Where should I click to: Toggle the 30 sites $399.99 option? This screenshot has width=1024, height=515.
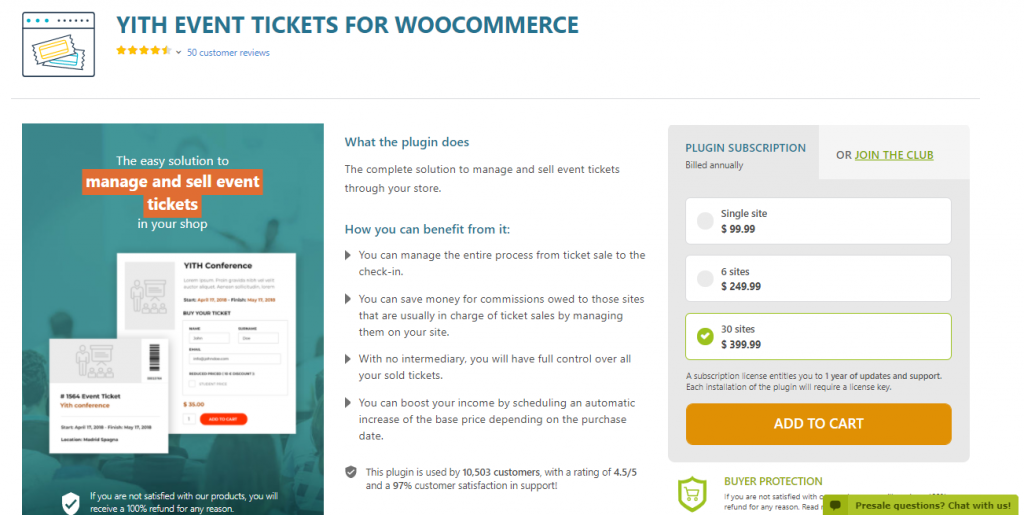point(818,336)
